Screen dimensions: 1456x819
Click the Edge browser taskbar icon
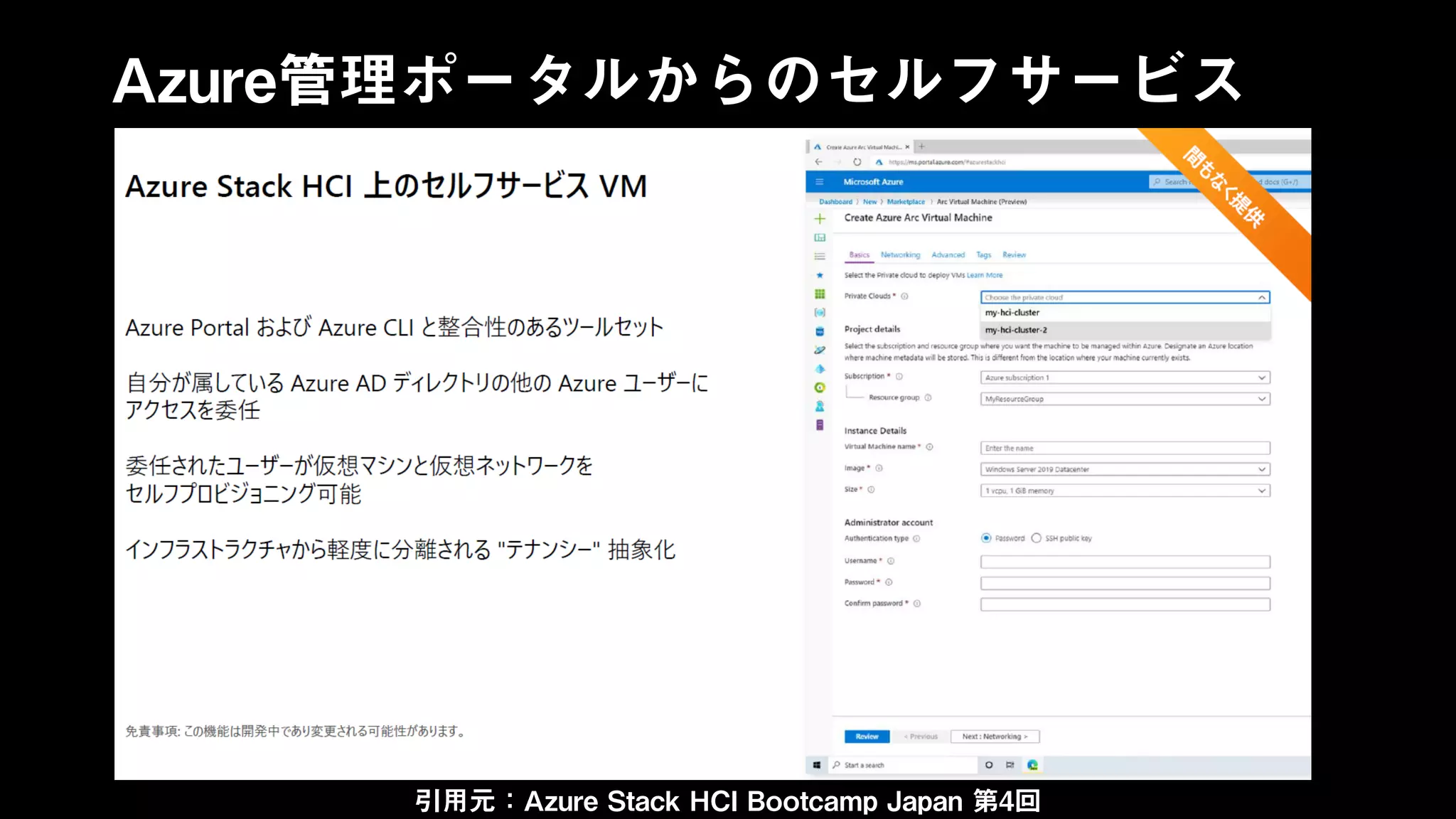click(1033, 765)
